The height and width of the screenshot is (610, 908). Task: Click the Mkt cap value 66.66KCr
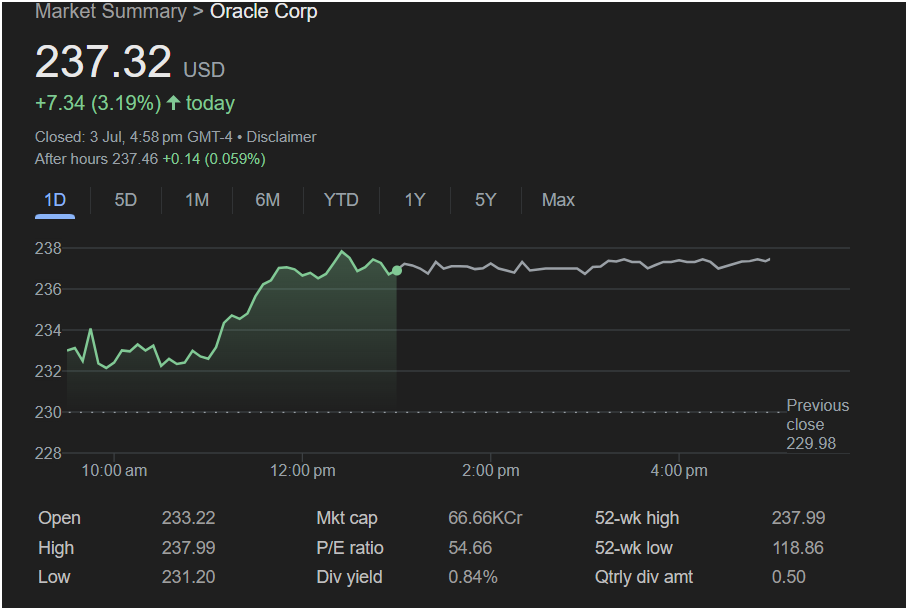click(x=485, y=518)
